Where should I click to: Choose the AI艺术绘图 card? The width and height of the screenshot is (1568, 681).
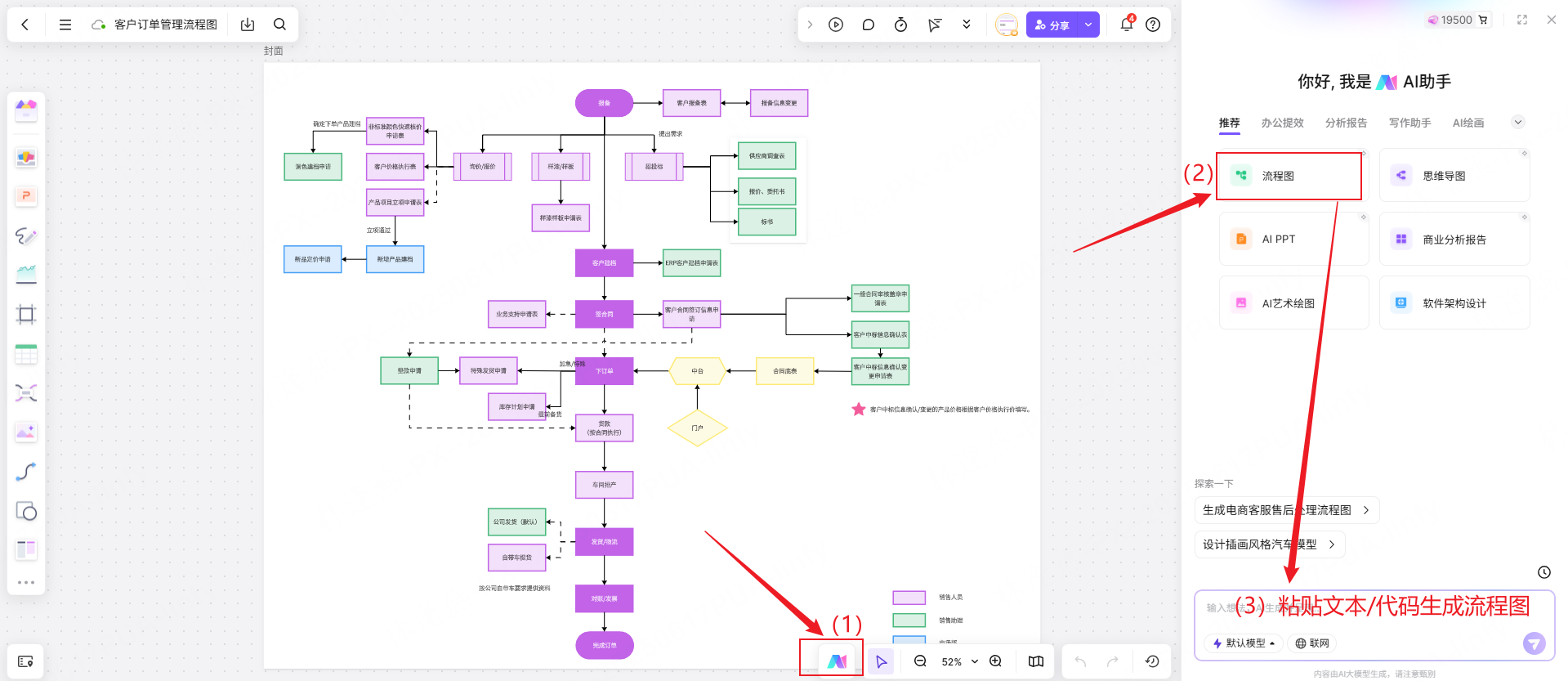(x=1294, y=302)
